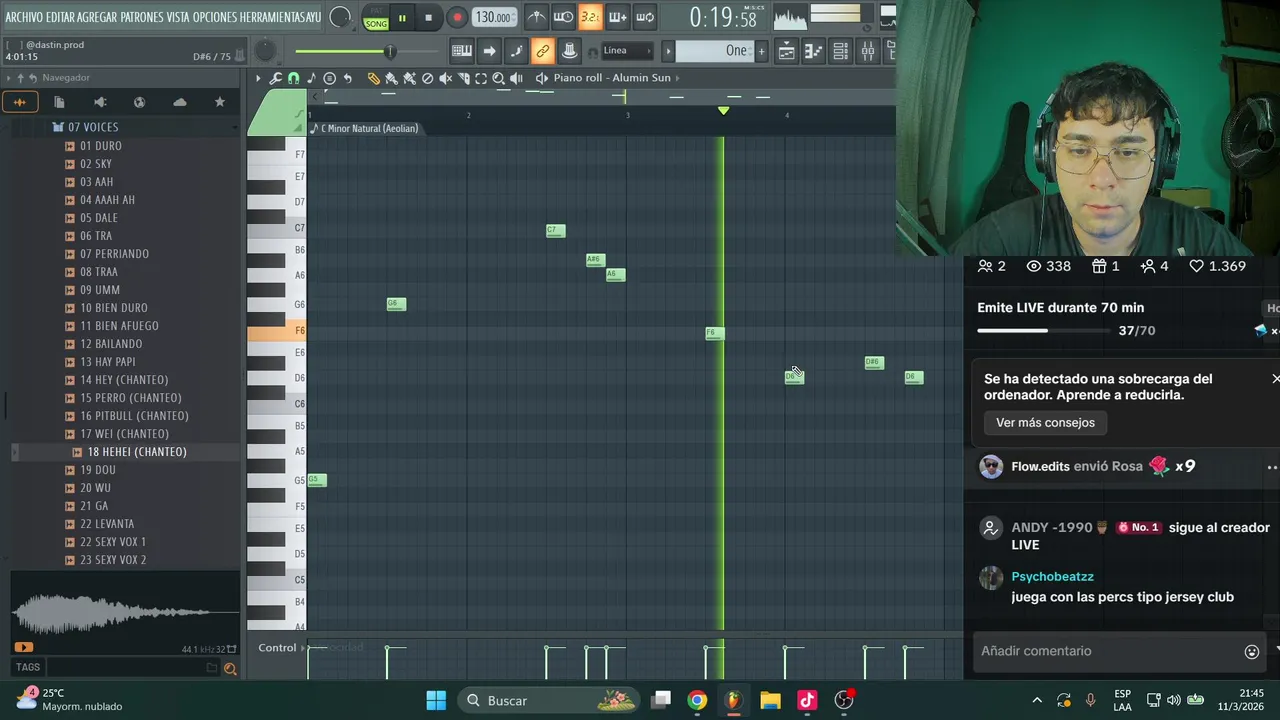Click the note/step editing mode icon
Viewport: 1280px width, 720px height.
516,51
